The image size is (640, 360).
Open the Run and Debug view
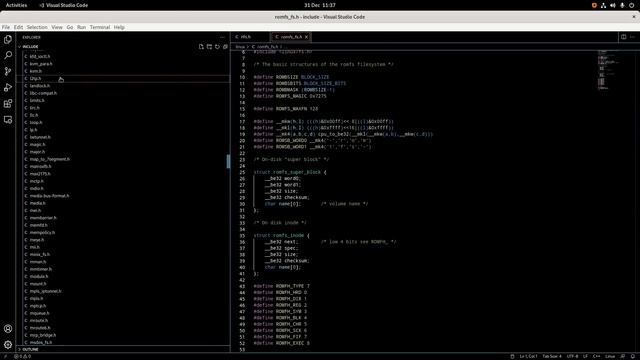[x=8, y=87]
